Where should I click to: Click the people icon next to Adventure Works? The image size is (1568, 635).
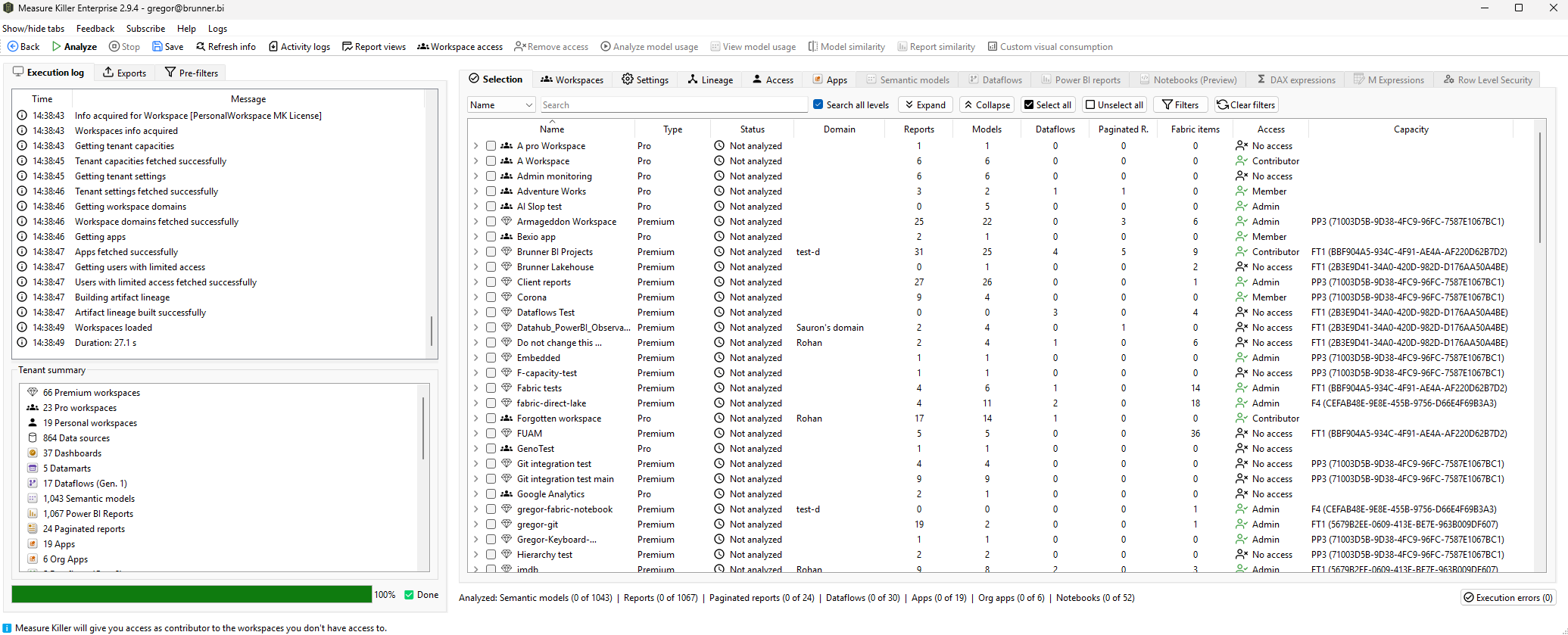click(x=507, y=191)
